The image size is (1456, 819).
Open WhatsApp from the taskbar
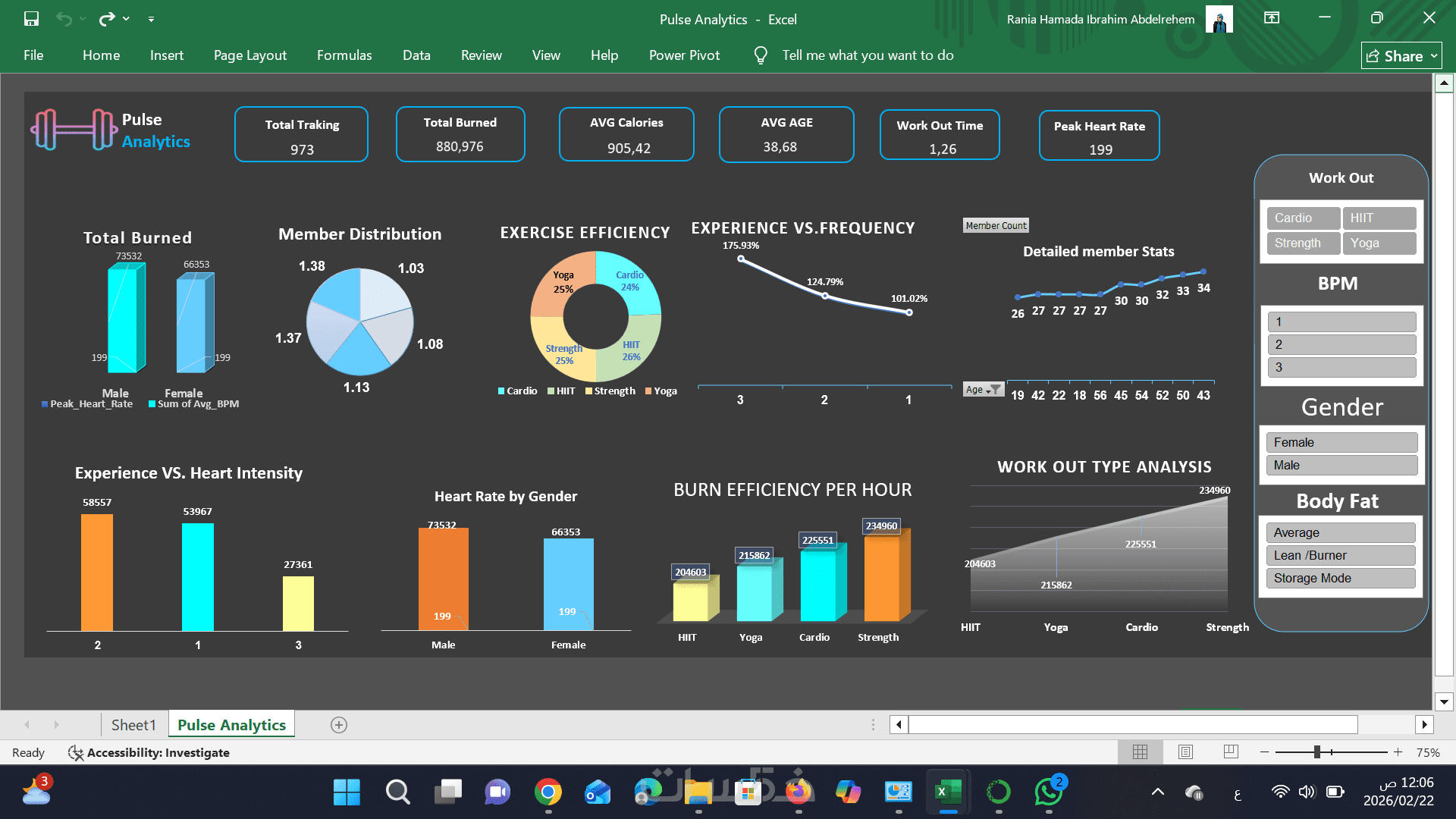1048,792
